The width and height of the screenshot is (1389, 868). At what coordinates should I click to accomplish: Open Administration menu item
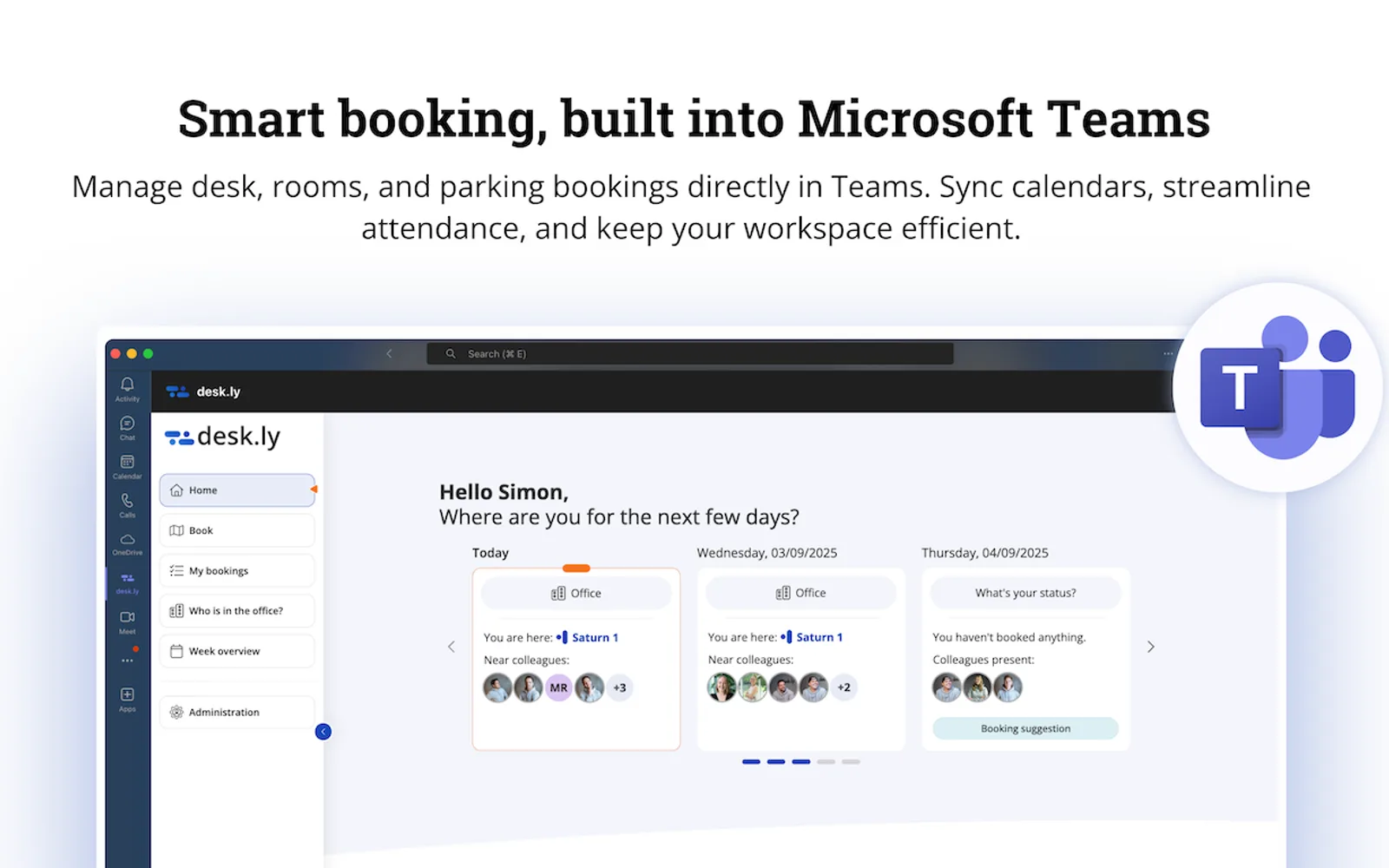[237, 712]
